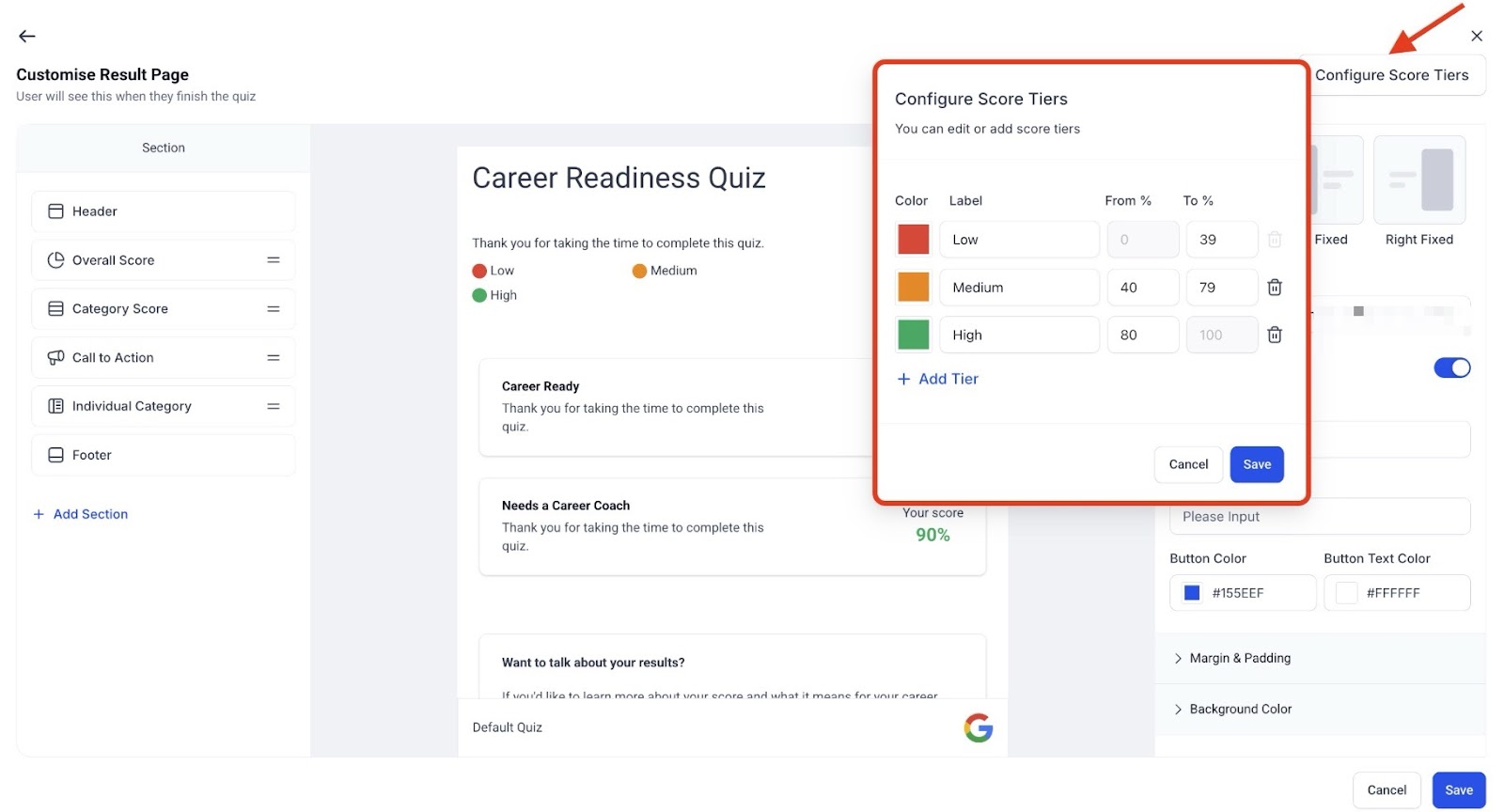The height and width of the screenshot is (812, 1504).
Task: Toggle the blue switch off
Action: 1451,367
